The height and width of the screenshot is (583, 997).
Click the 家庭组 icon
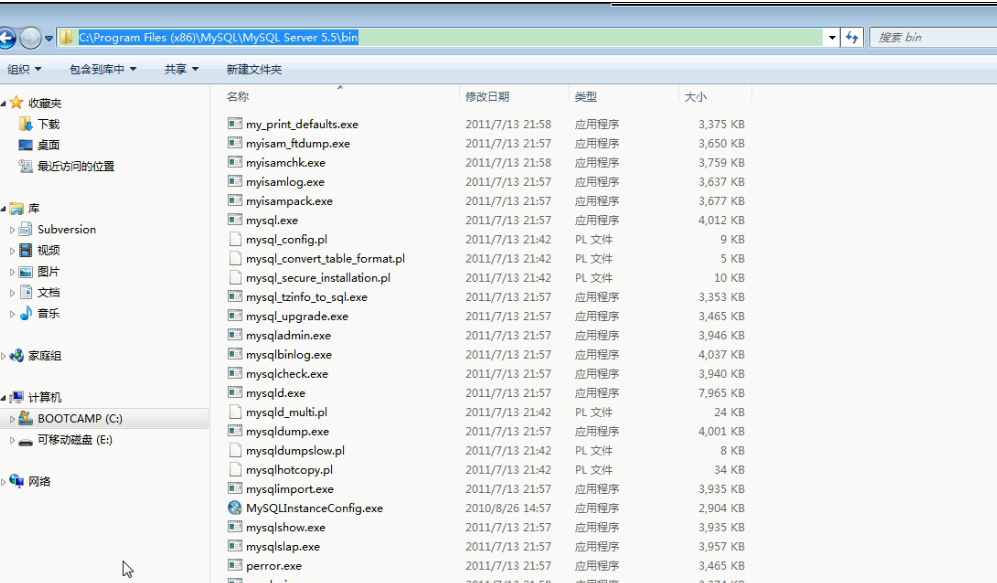coord(17,355)
